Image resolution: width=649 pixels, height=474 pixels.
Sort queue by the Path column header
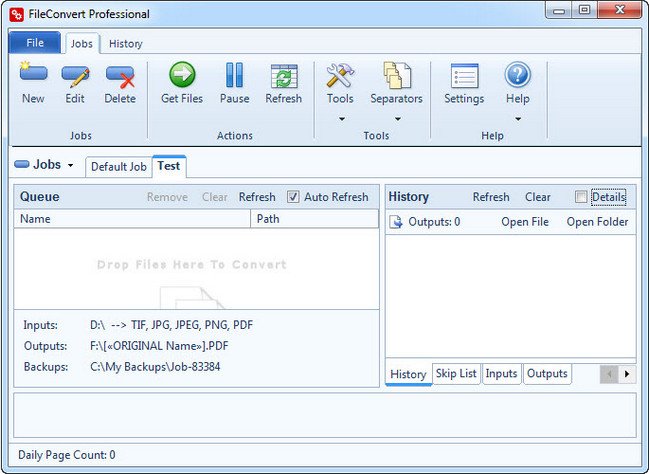tap(315, 219)
